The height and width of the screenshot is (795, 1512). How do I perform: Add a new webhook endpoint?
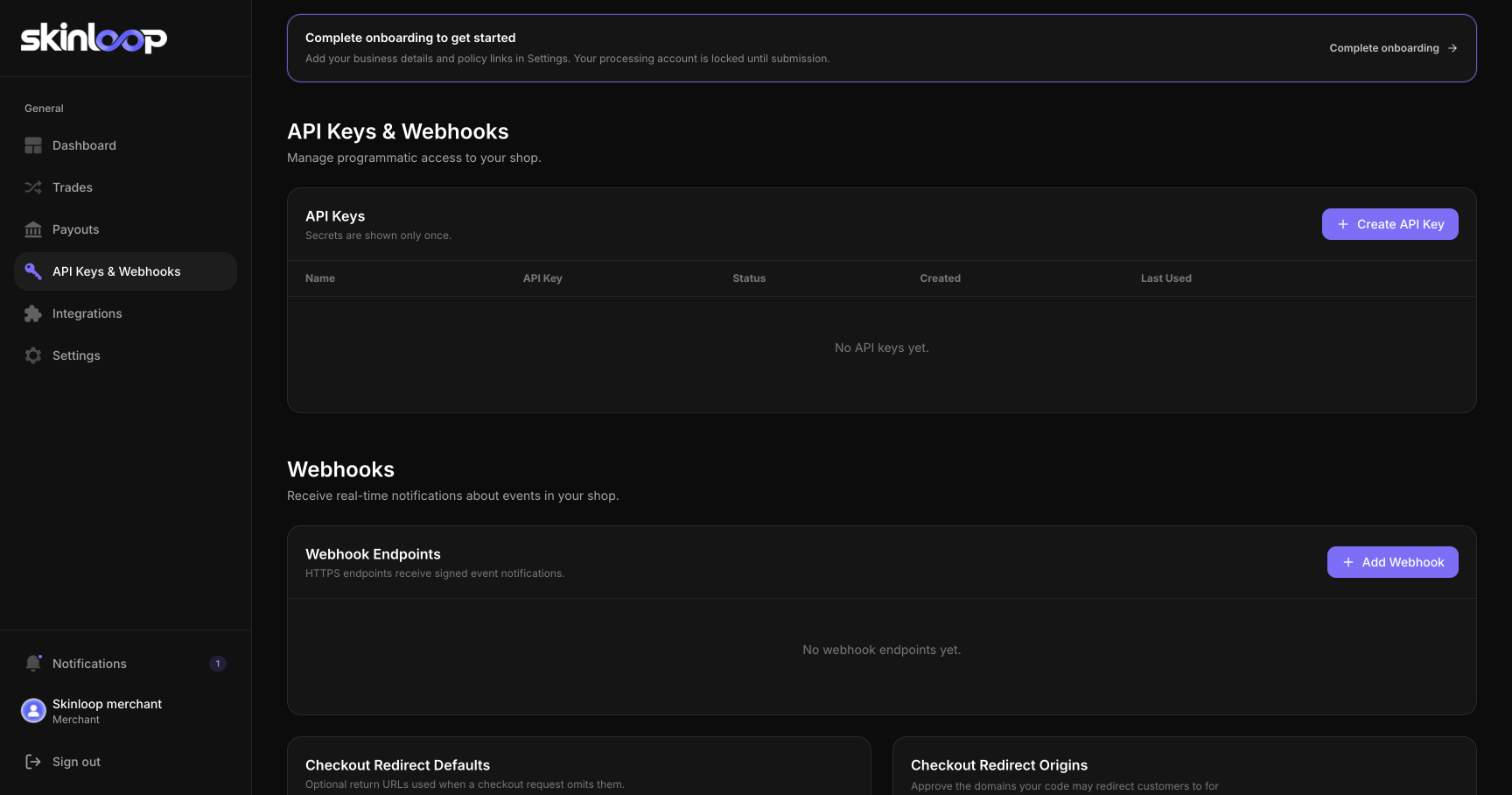coord(1393,562)
